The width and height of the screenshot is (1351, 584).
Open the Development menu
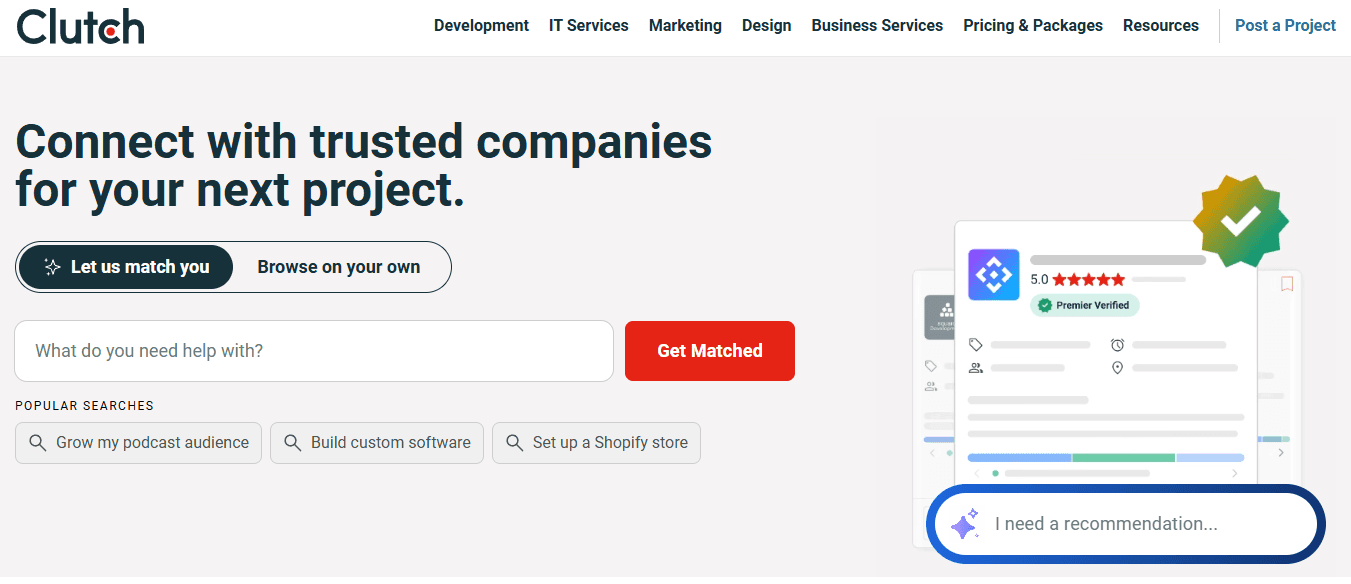coord(481,26)
